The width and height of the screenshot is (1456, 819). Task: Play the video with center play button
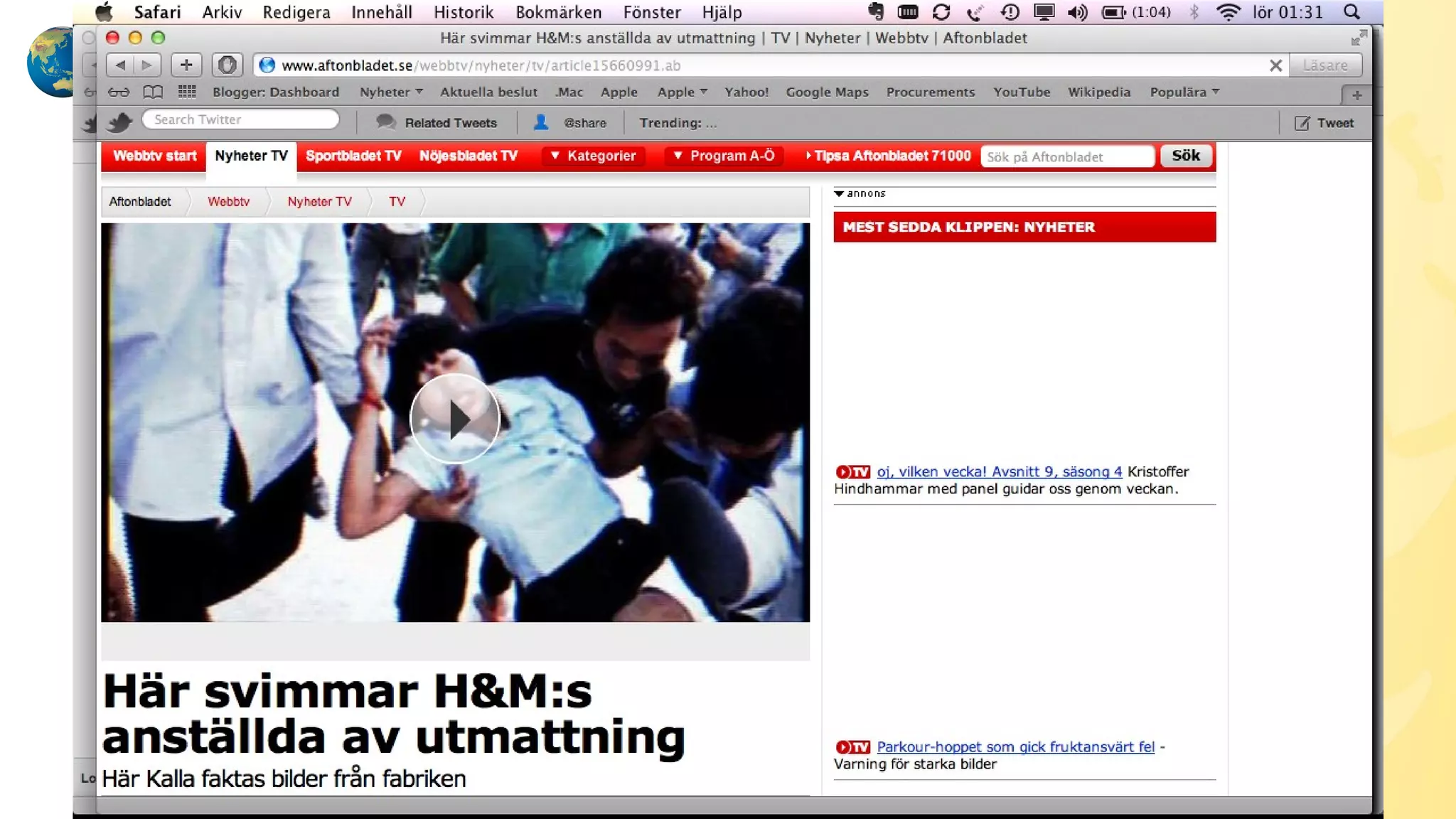455,419
